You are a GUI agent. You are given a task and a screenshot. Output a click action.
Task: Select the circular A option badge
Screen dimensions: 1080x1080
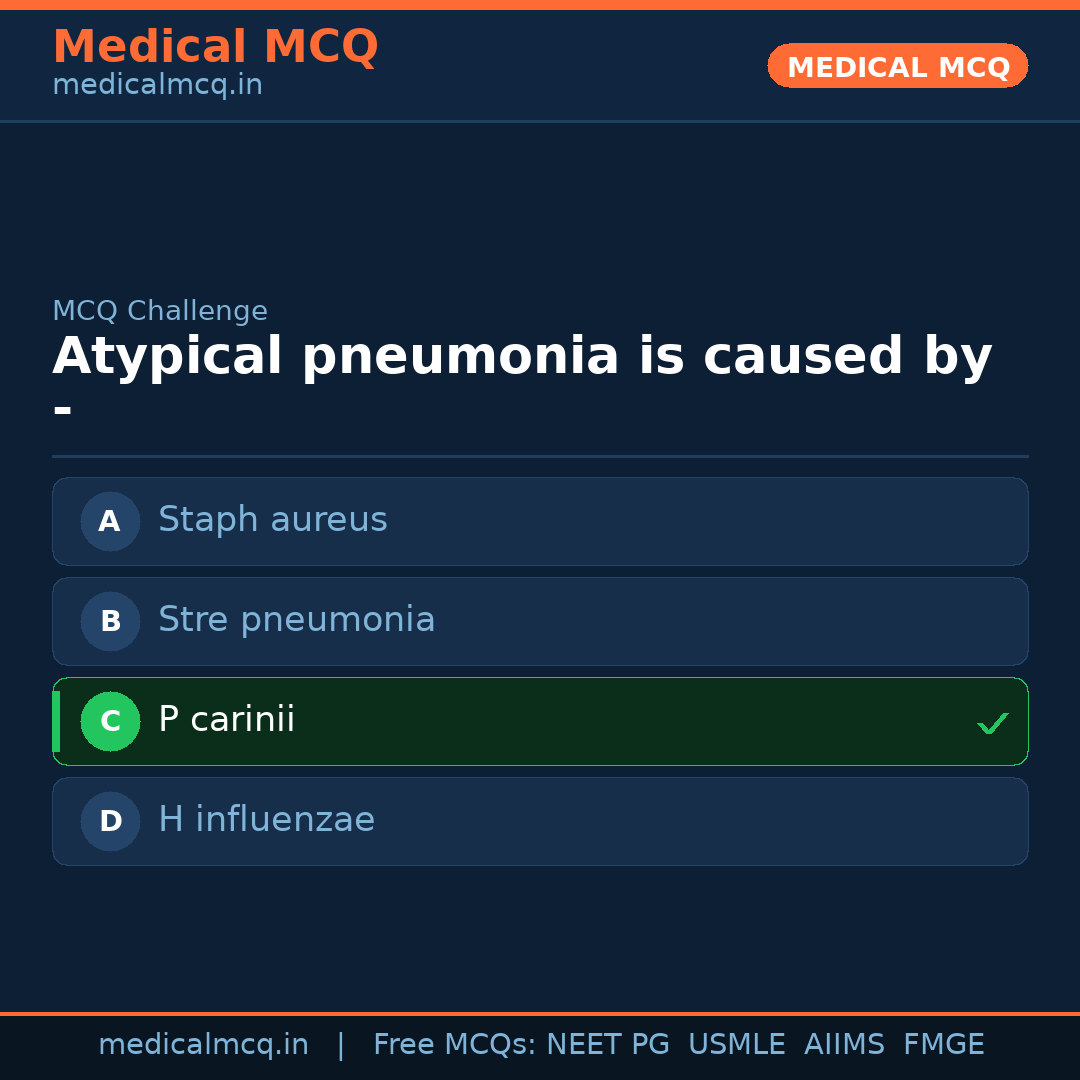click(x=110, y=521)
